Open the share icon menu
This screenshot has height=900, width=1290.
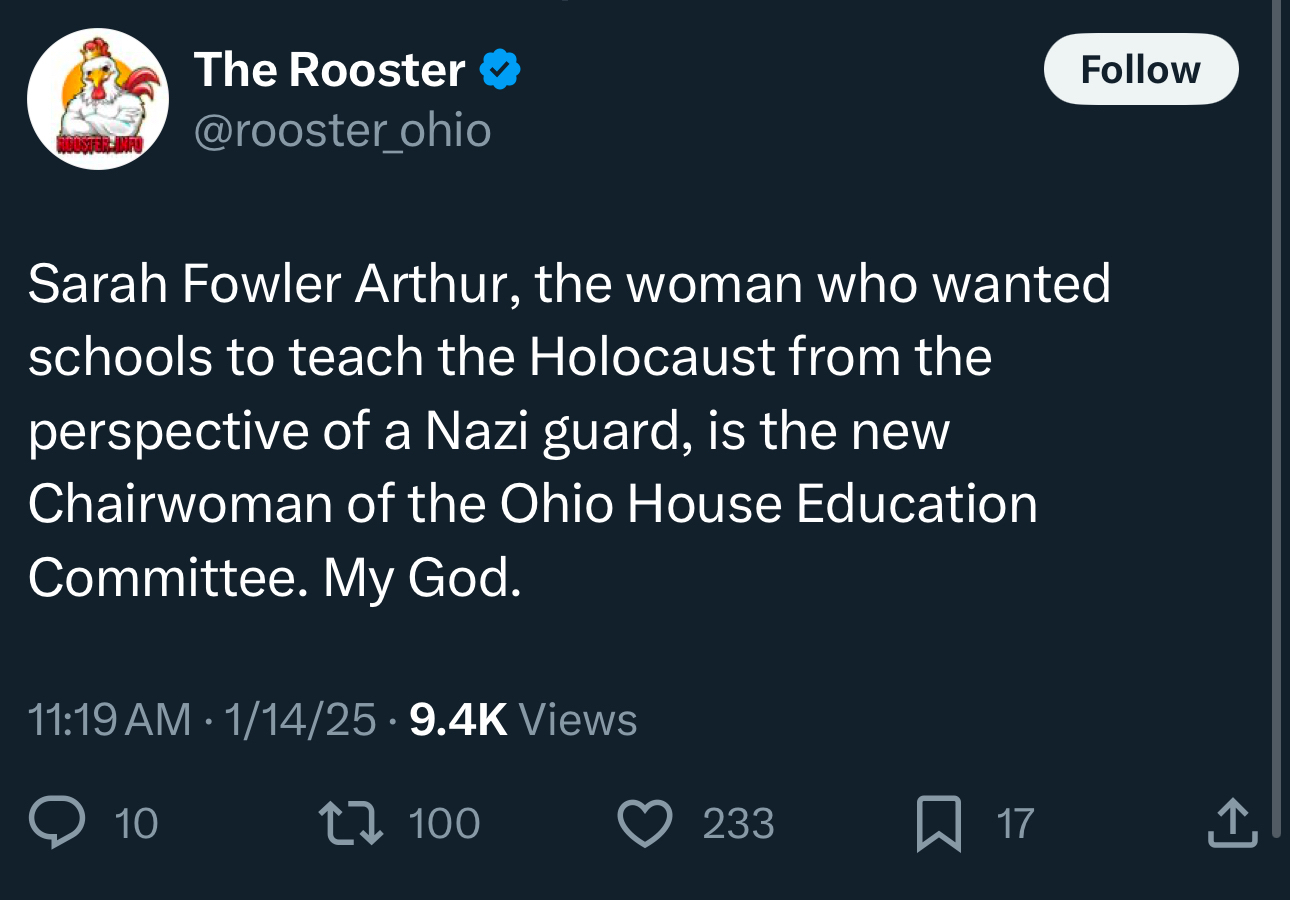click(x=1231, y=823)
